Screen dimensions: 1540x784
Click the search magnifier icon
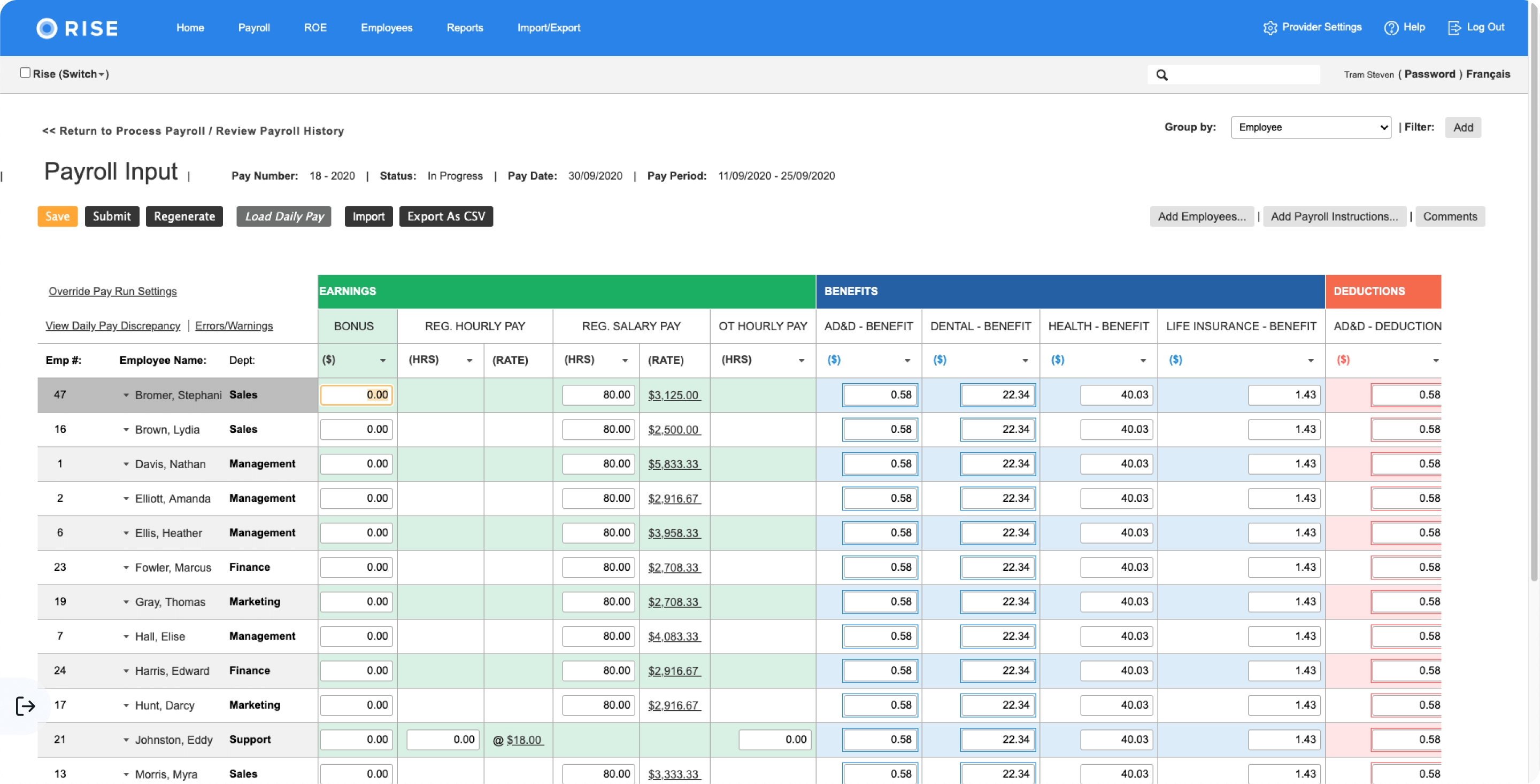(1161, 75)
